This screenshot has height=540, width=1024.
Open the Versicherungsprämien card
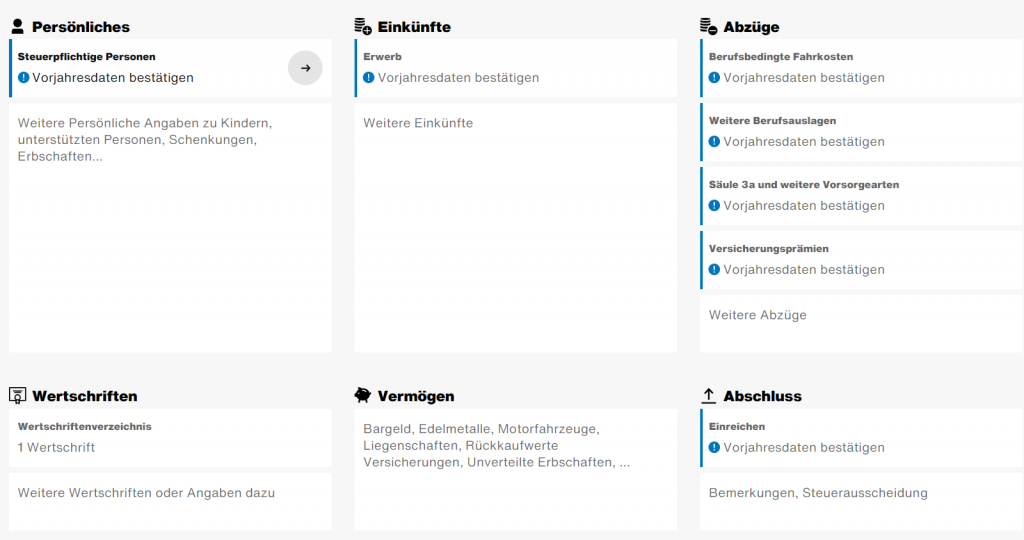pos(861,260)
